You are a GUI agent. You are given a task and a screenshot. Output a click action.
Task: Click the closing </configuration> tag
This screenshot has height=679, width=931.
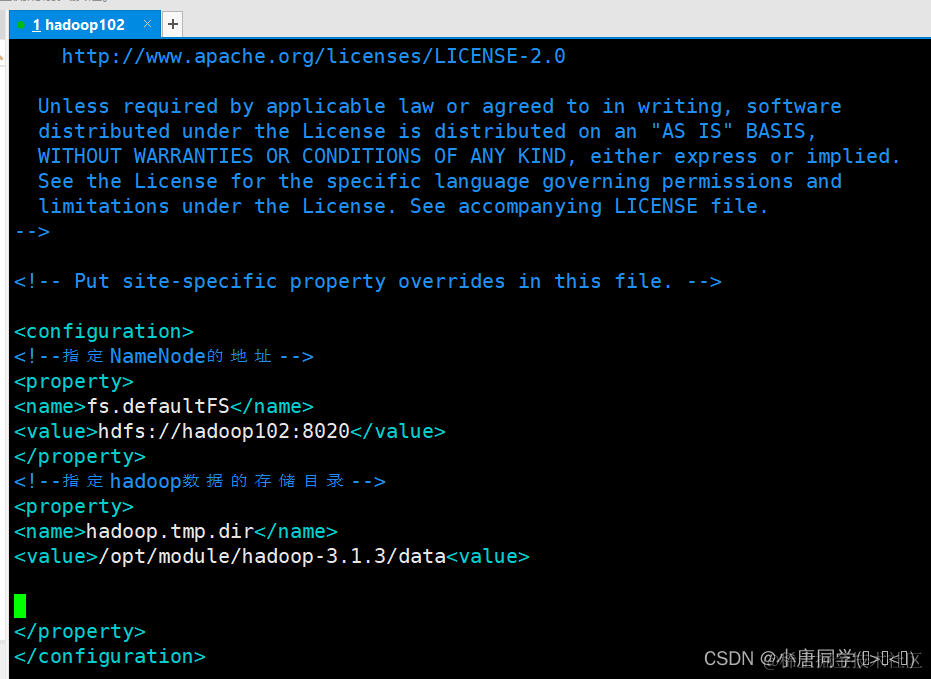click(x=110, y=656)
